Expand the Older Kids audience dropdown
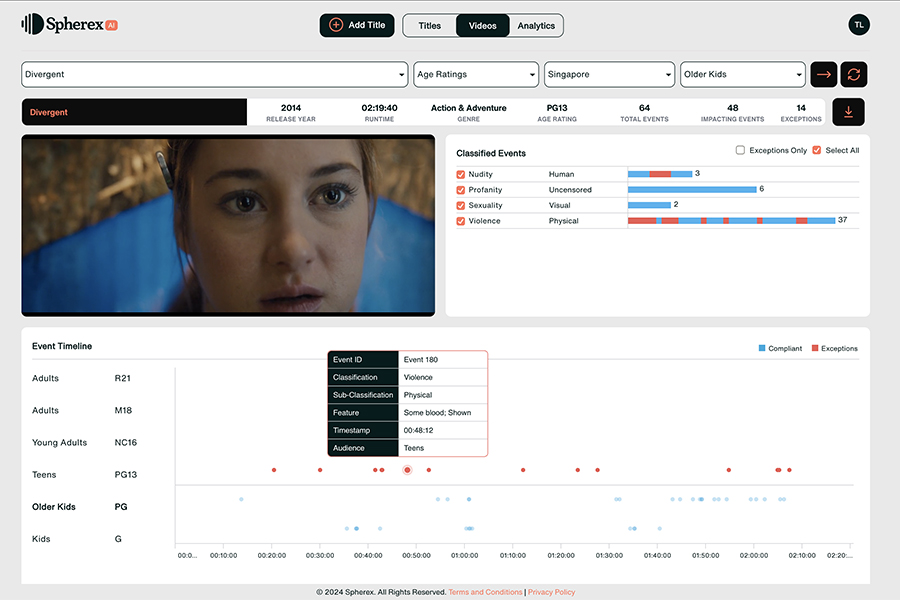Image resolution: width=900 pixels, height=600 pixels. point(742,75)
